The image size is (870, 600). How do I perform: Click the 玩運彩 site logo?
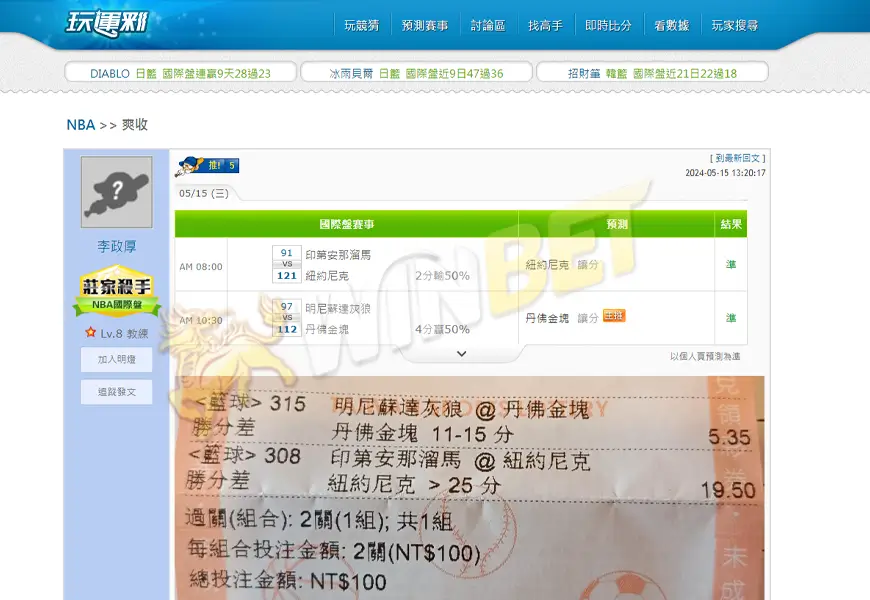(x=107, y=24)
